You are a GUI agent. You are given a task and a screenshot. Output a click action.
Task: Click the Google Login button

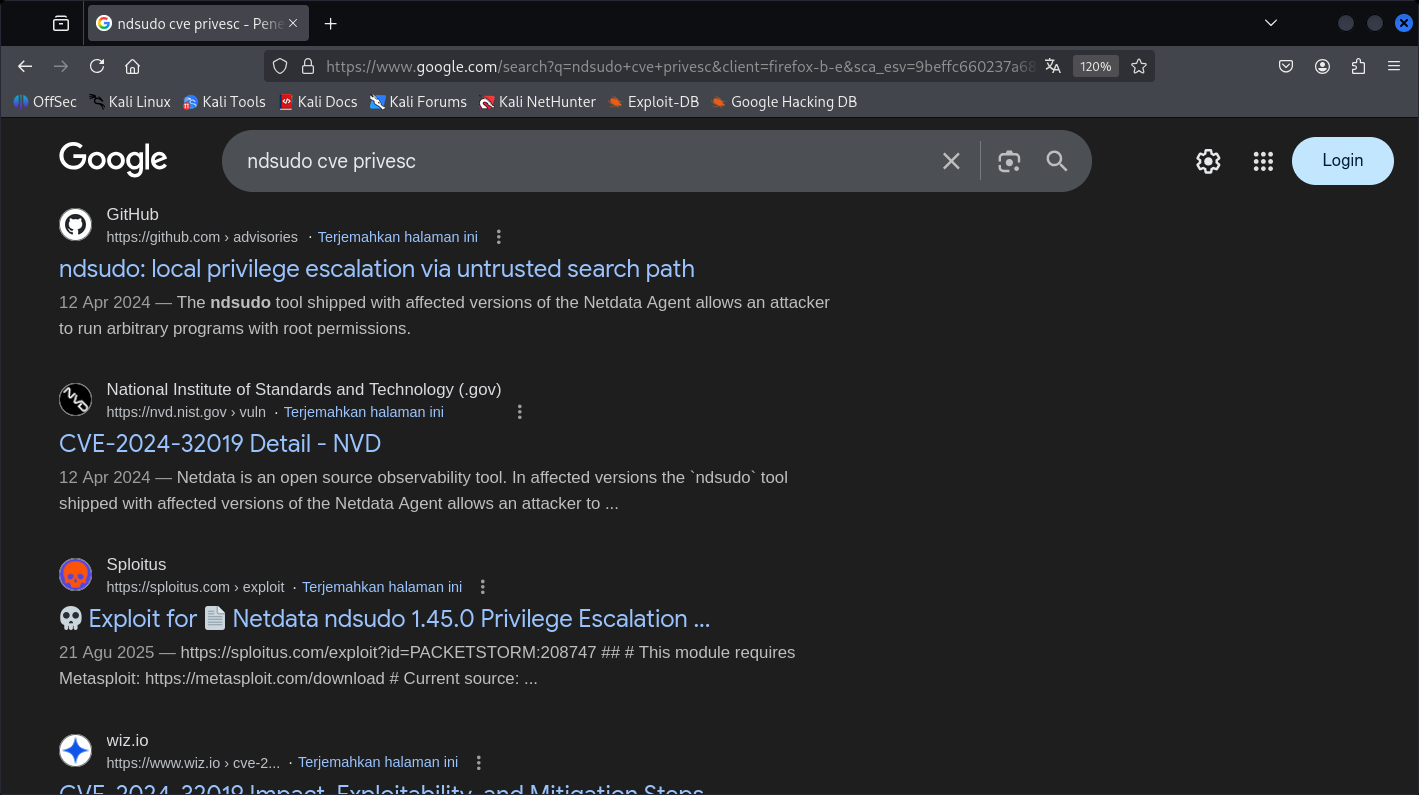(x=1342, y=161)
